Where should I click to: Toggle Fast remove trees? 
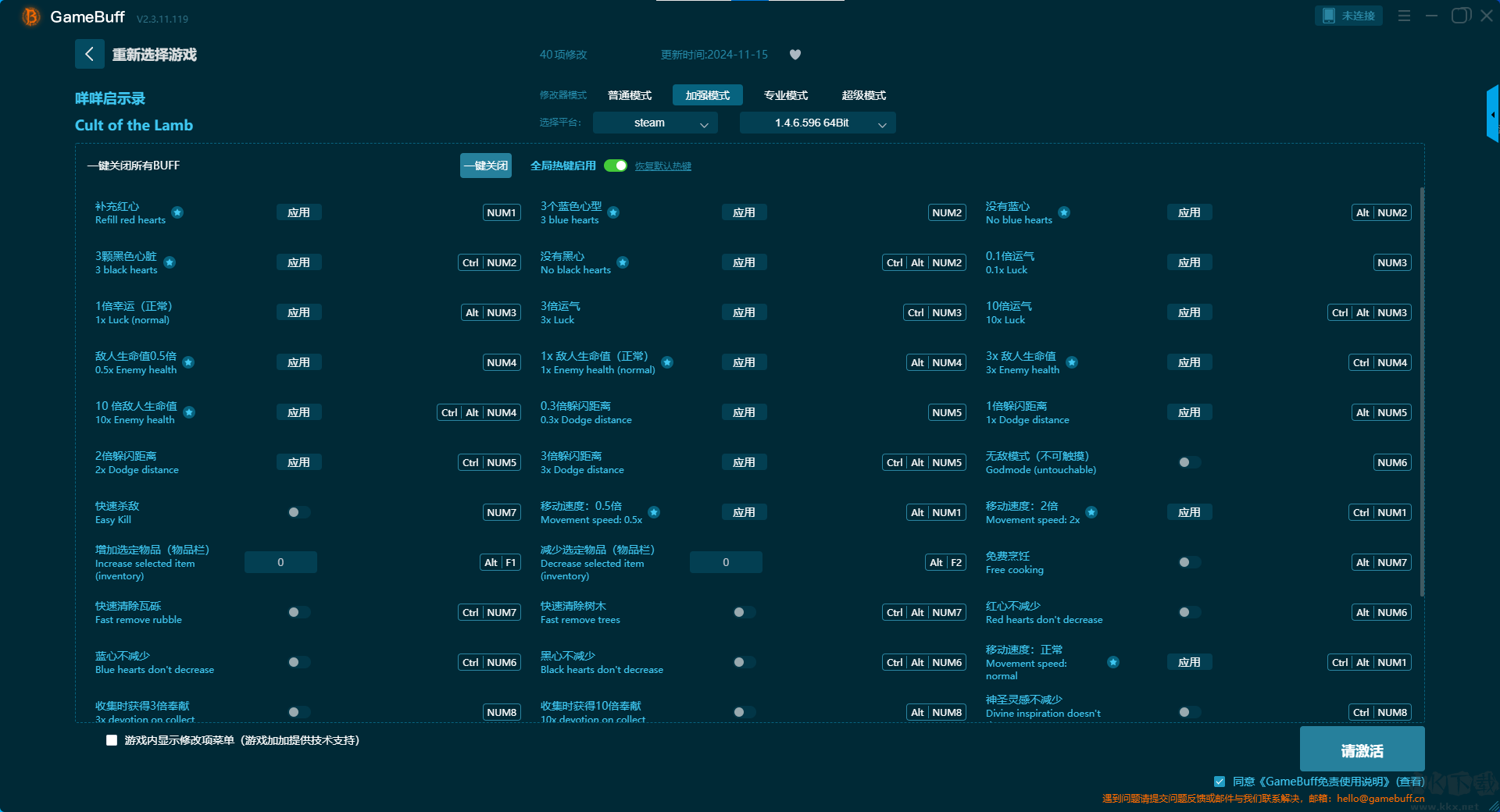point(744,612)
